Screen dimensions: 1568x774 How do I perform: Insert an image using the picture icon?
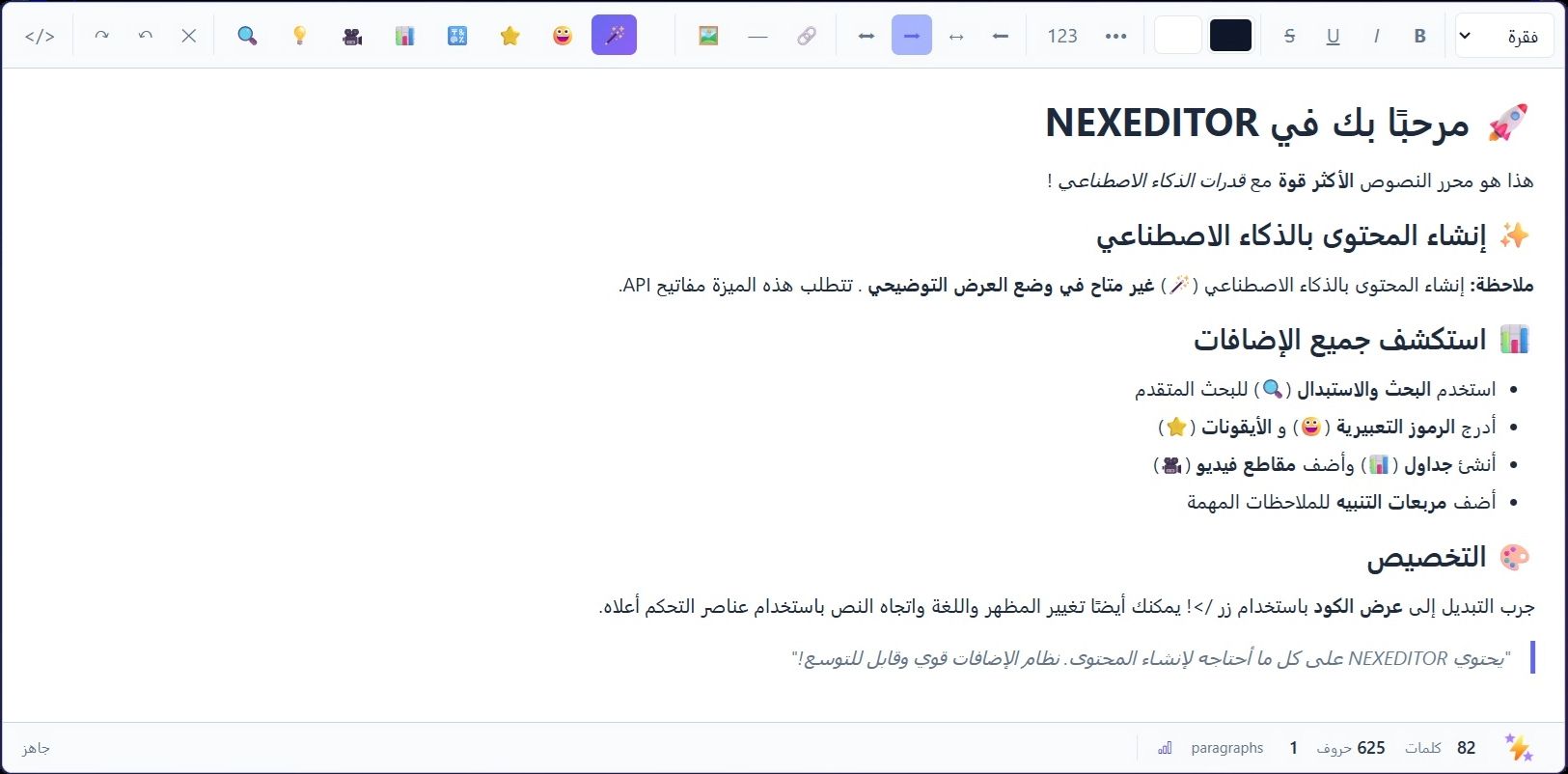coord(708,37)
